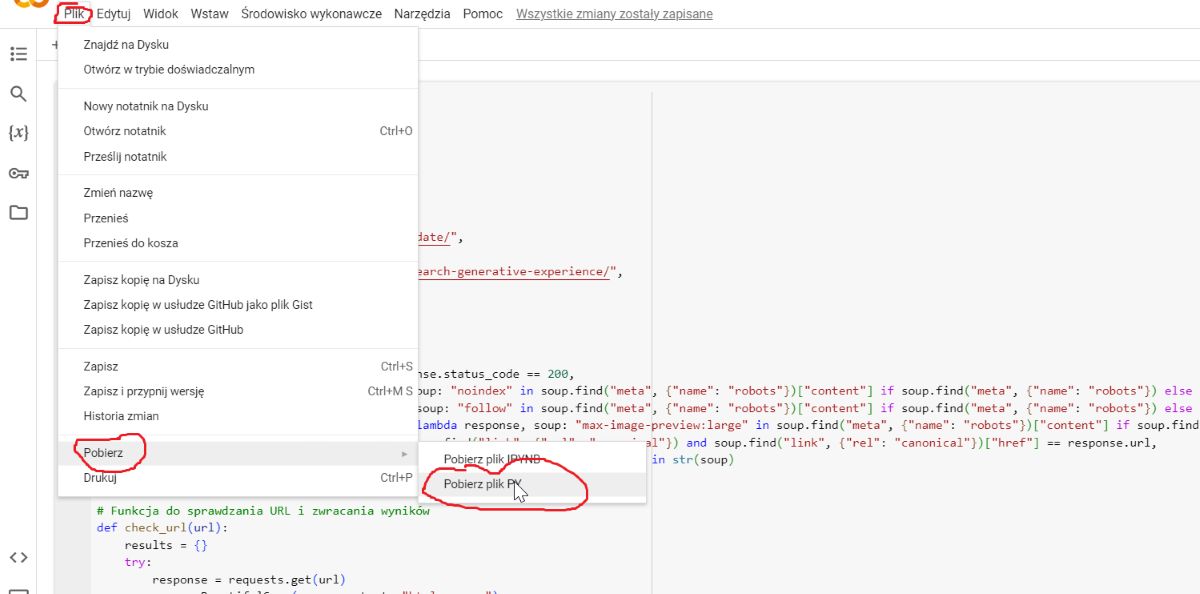The image size is (1200, 594).
Task: Open the files folder icon in sidebar
Action: coord(18,212)
